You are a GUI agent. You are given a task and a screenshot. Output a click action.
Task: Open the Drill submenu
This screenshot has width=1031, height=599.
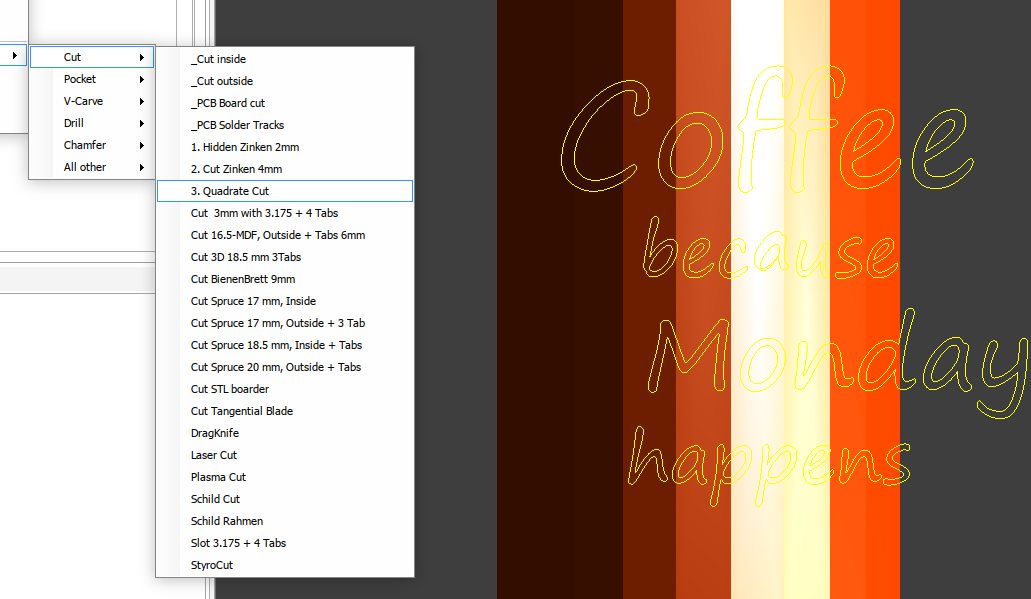click(x=92, y=123)
